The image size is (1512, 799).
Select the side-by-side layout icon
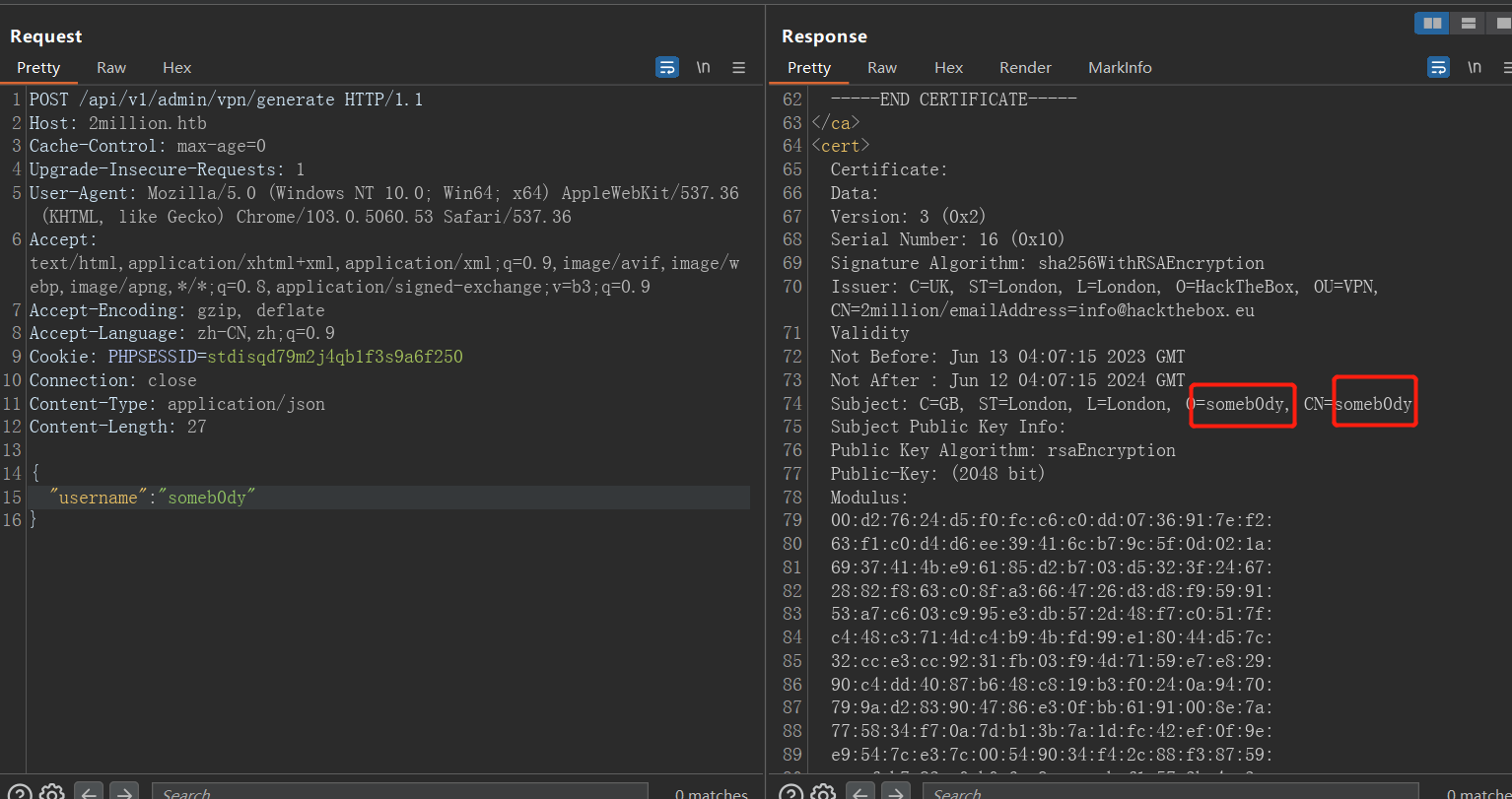(x=1432, y=23)
